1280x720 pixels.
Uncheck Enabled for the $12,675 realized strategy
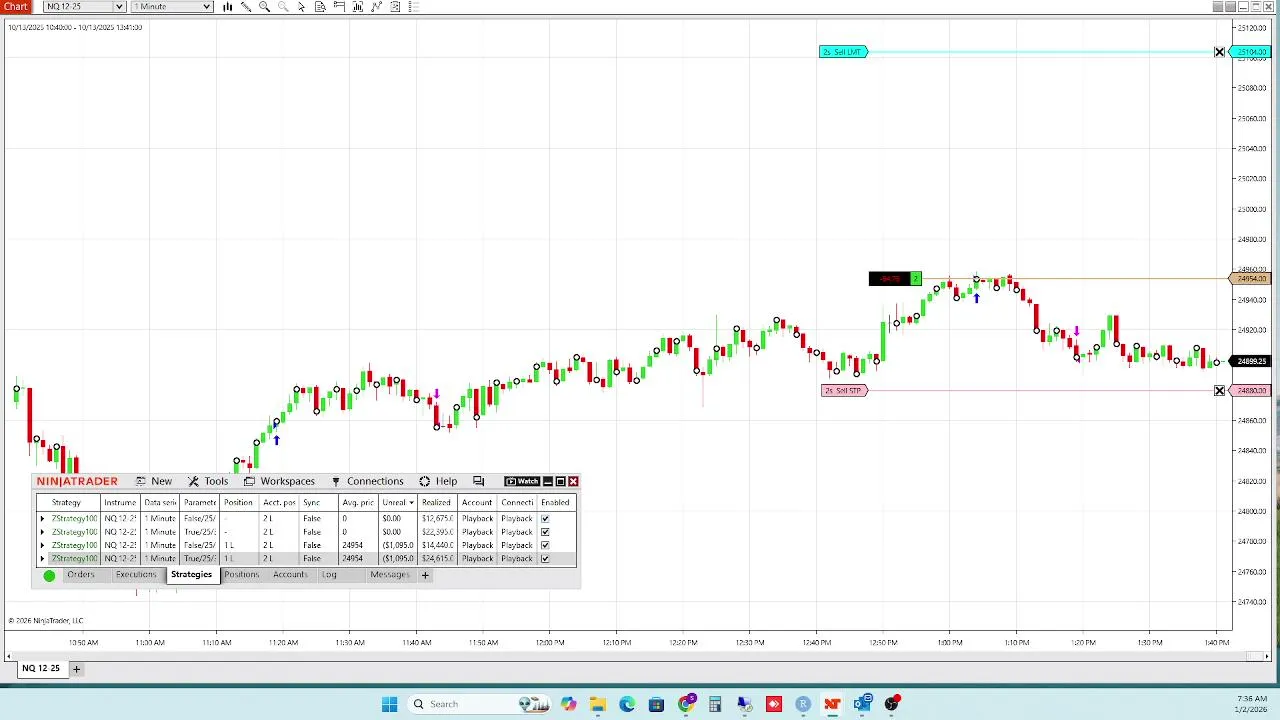coord(545,519)
